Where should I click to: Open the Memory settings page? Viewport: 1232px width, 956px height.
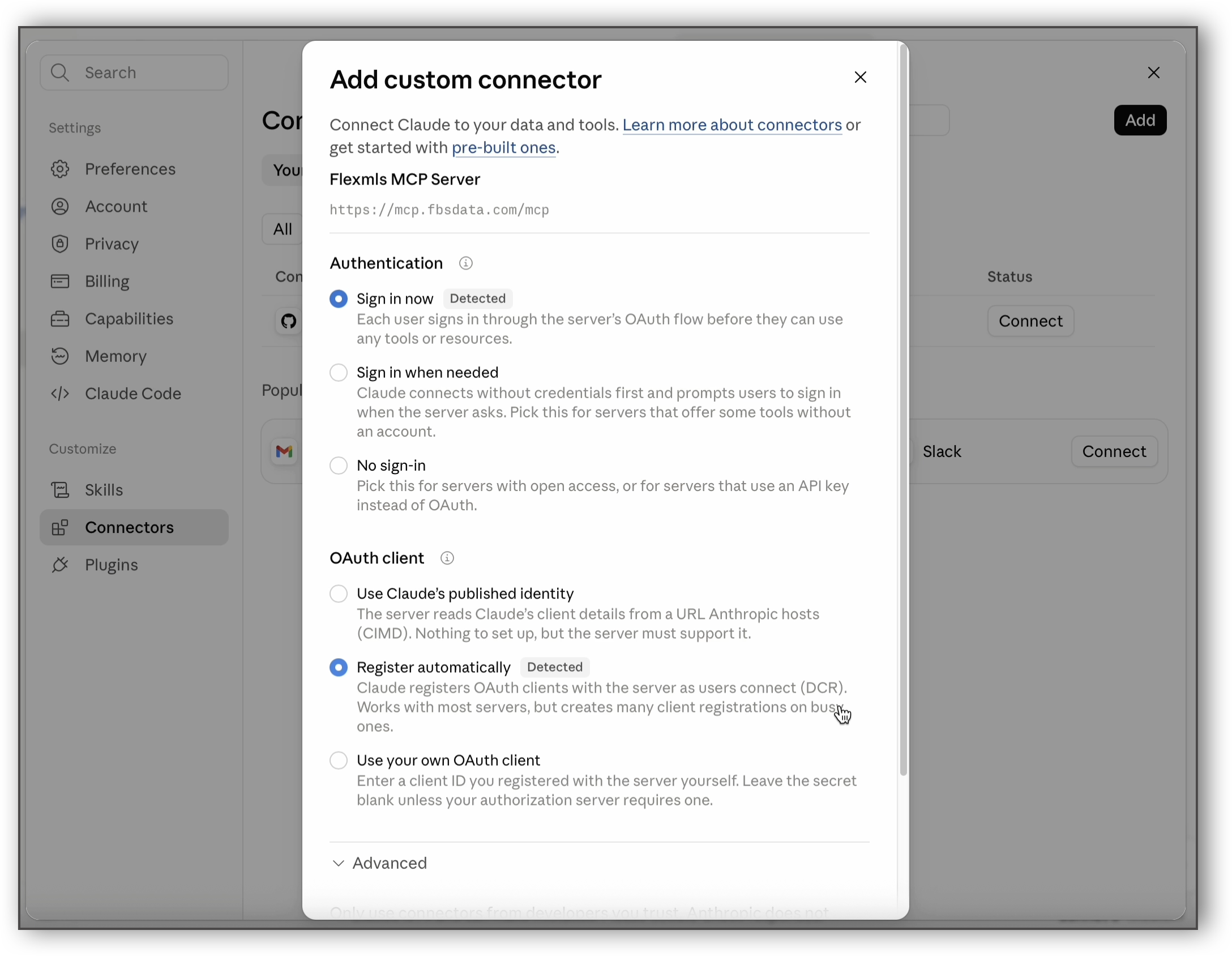click(x=134, y=356)
